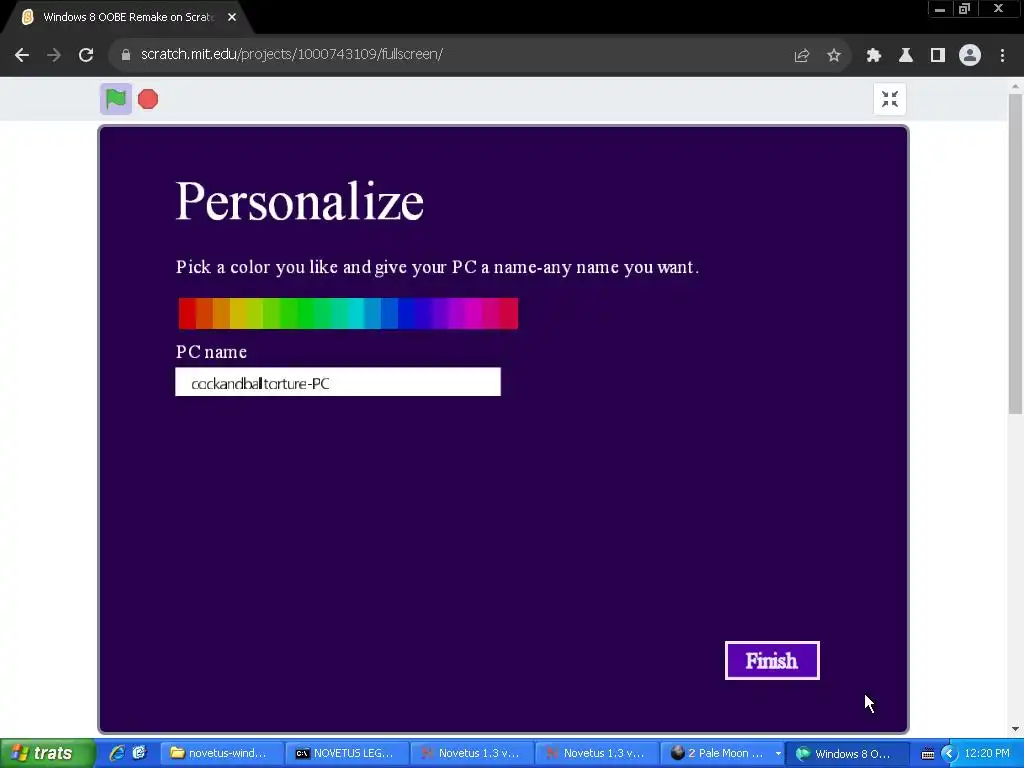Image resolution: width=1024 pixels, height=768 pixels.
Task: Pick the orange color swatch
Action: 221,313
